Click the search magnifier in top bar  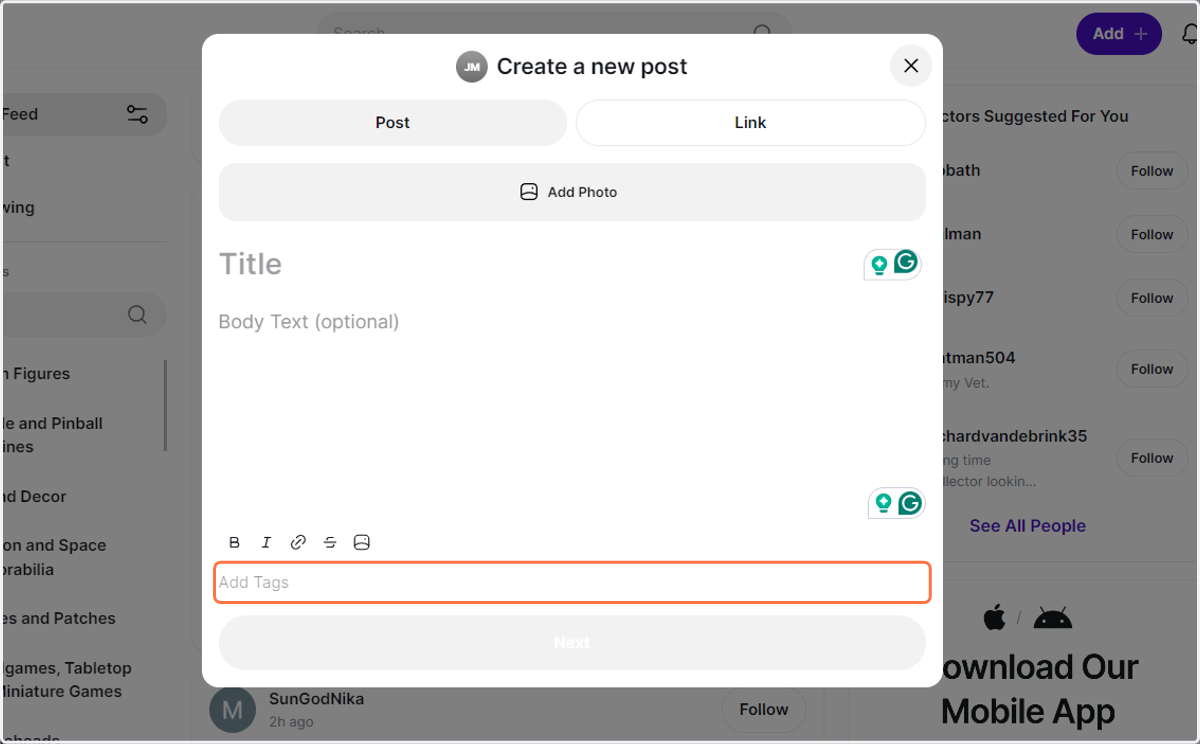[x=763, y=34]
